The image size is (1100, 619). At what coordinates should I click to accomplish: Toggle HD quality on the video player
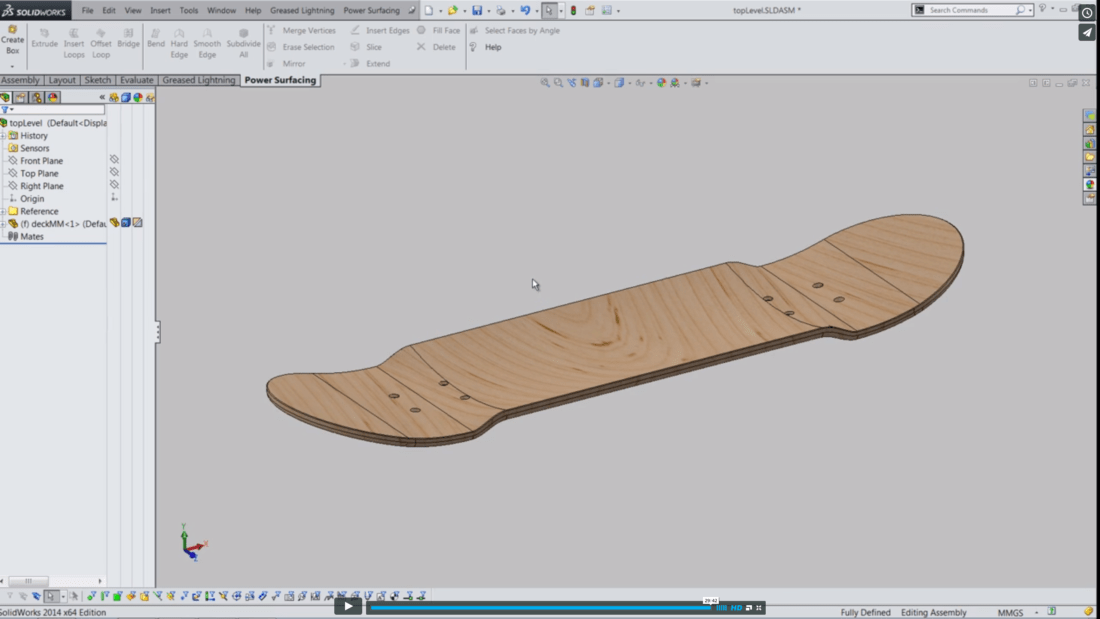pos(737,606)
